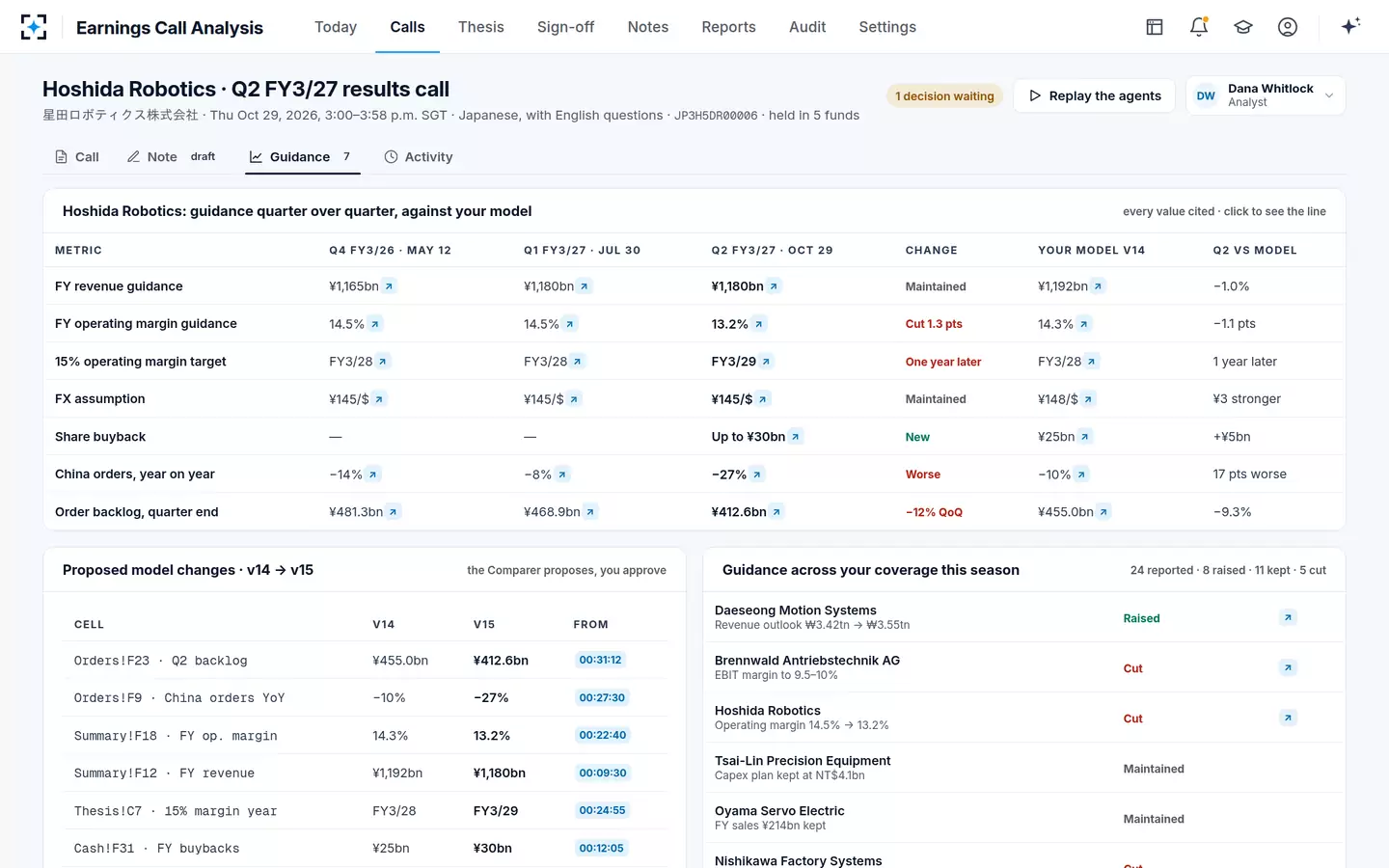Switch to the Today nav item
The width and height of the screenshot is (1389, 868).
pos(336,27)
